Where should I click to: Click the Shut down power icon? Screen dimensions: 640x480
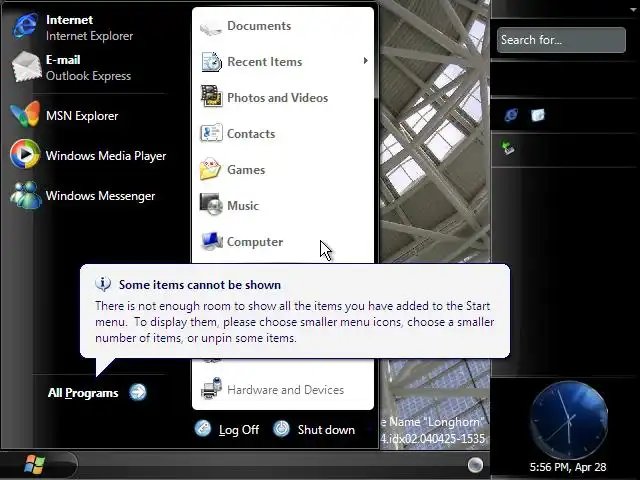tap(281, 429)
